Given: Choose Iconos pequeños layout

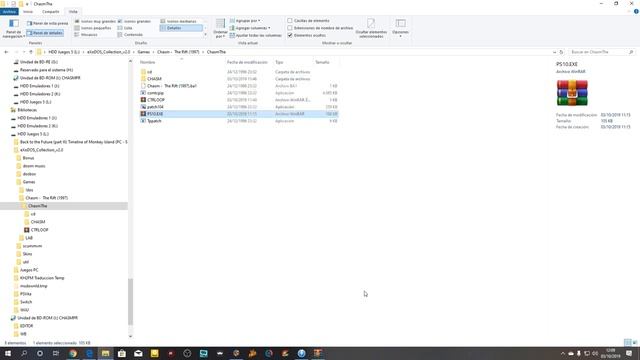Looking at the screenshot, I should click(x=93, y=28).
